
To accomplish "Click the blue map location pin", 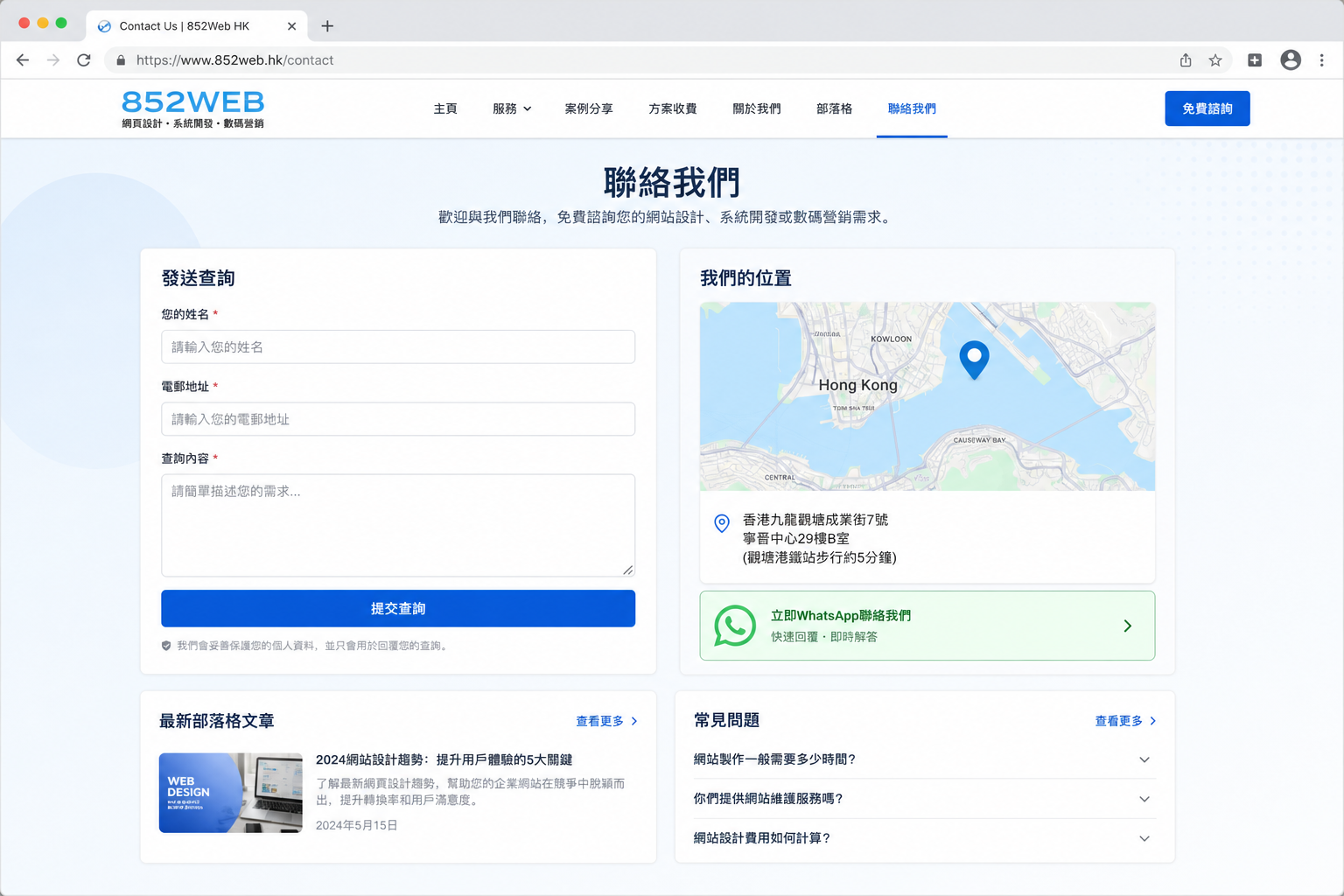I will coord(974,360).
